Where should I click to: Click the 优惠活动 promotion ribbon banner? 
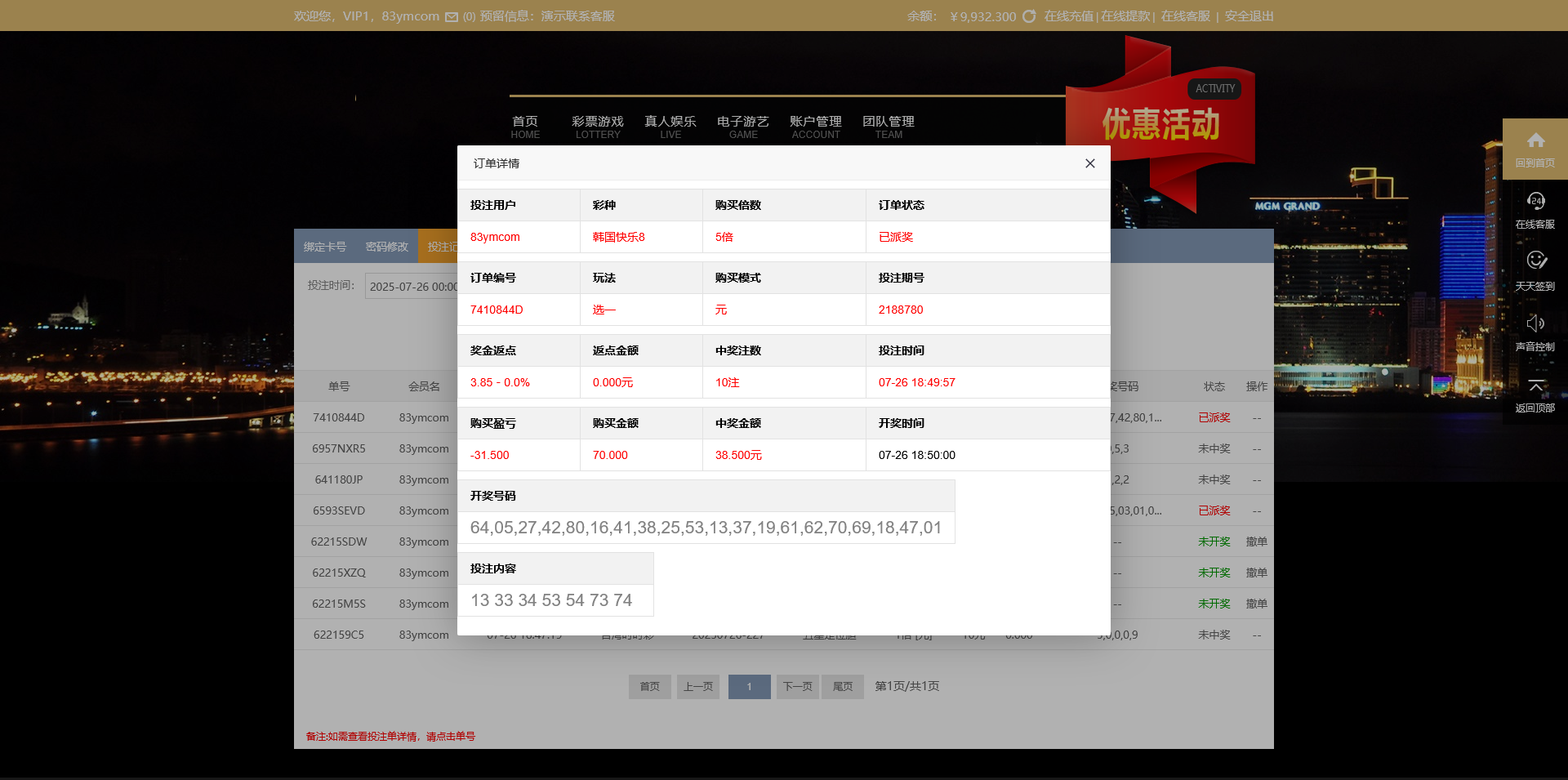[1160, 124]
